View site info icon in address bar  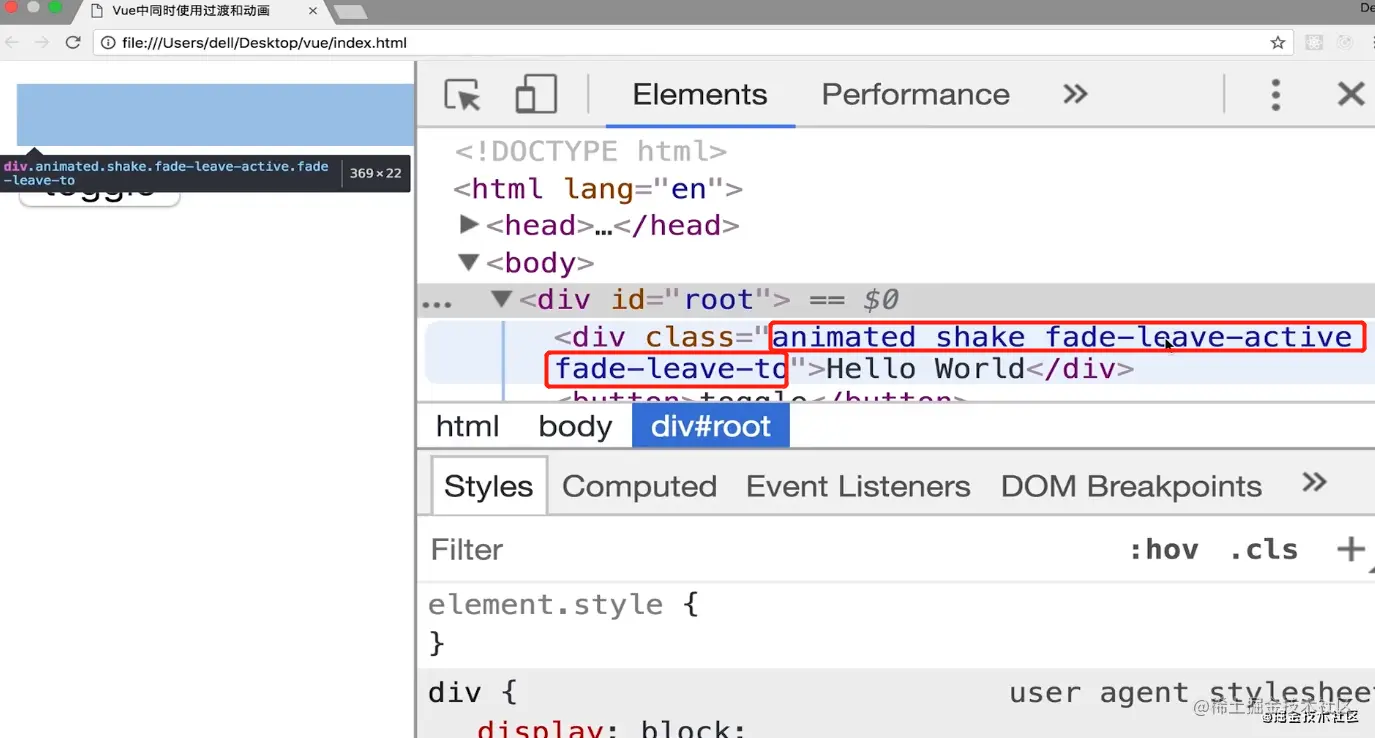109,43
